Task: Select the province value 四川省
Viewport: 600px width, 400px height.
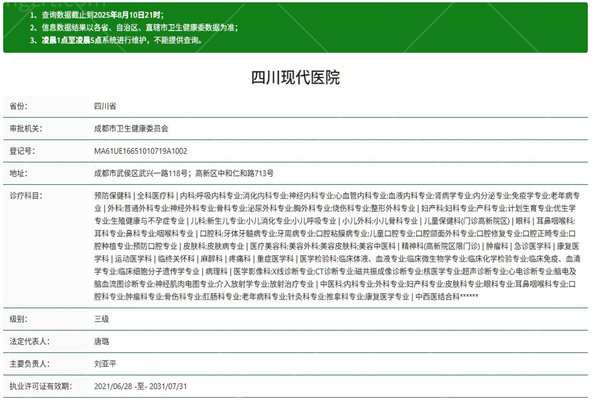Action: pyautogui.click(x=105, y=106)
